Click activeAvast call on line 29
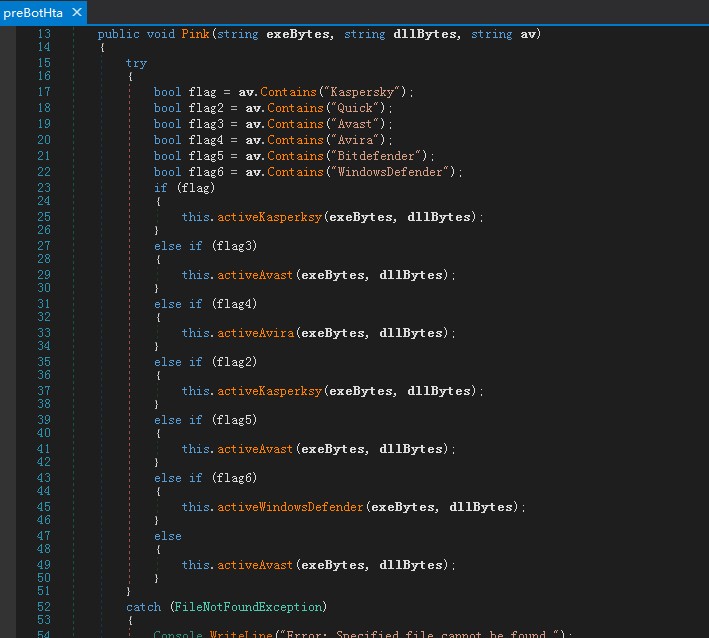 click(x=256, y=275)
